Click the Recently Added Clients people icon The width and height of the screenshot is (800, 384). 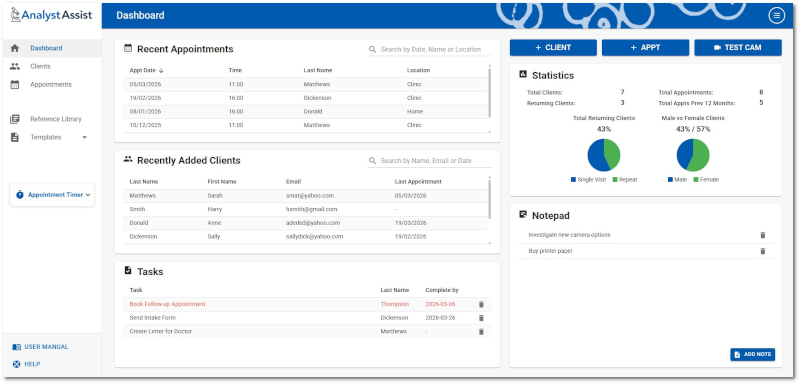[128, 159]
